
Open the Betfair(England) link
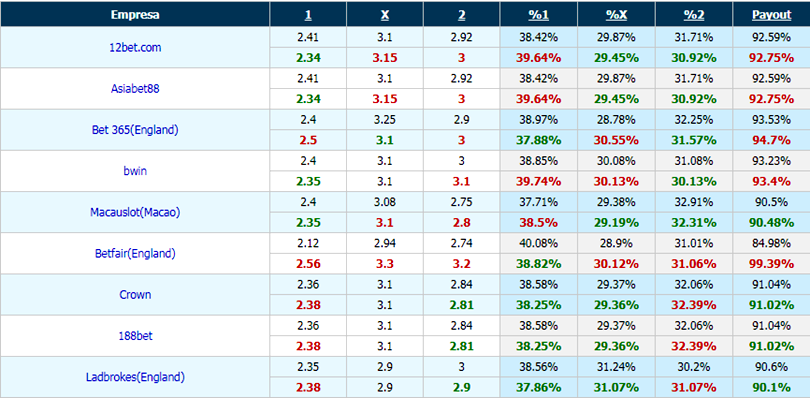point(135,253)
